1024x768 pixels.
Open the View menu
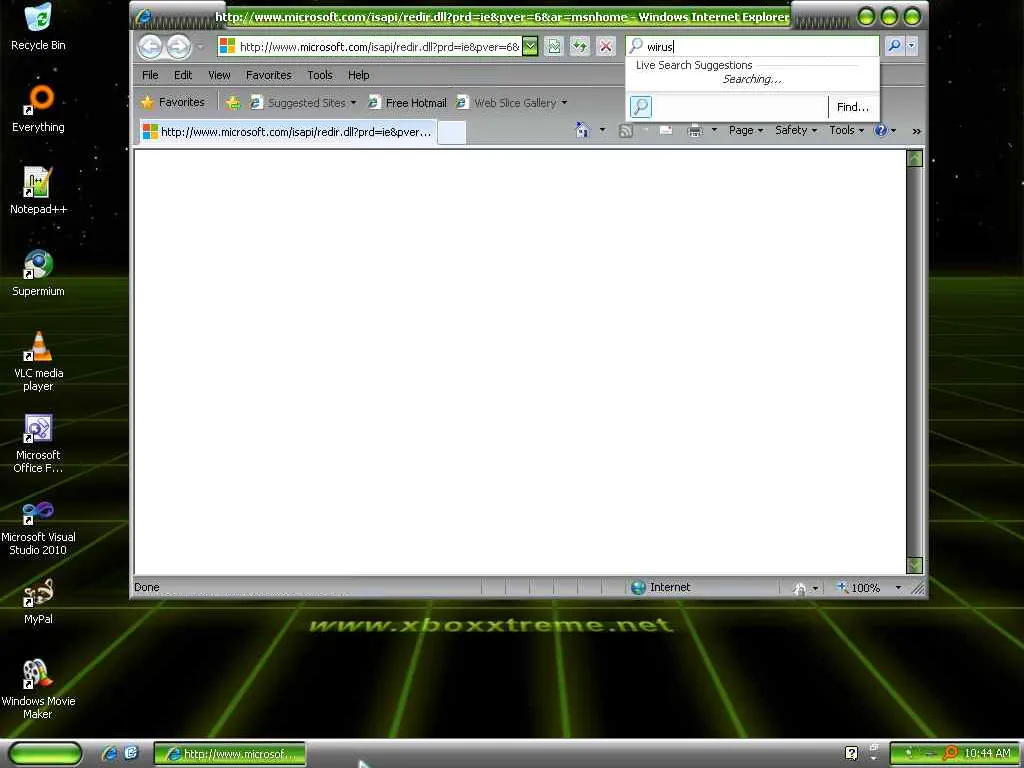pos(219,75)
